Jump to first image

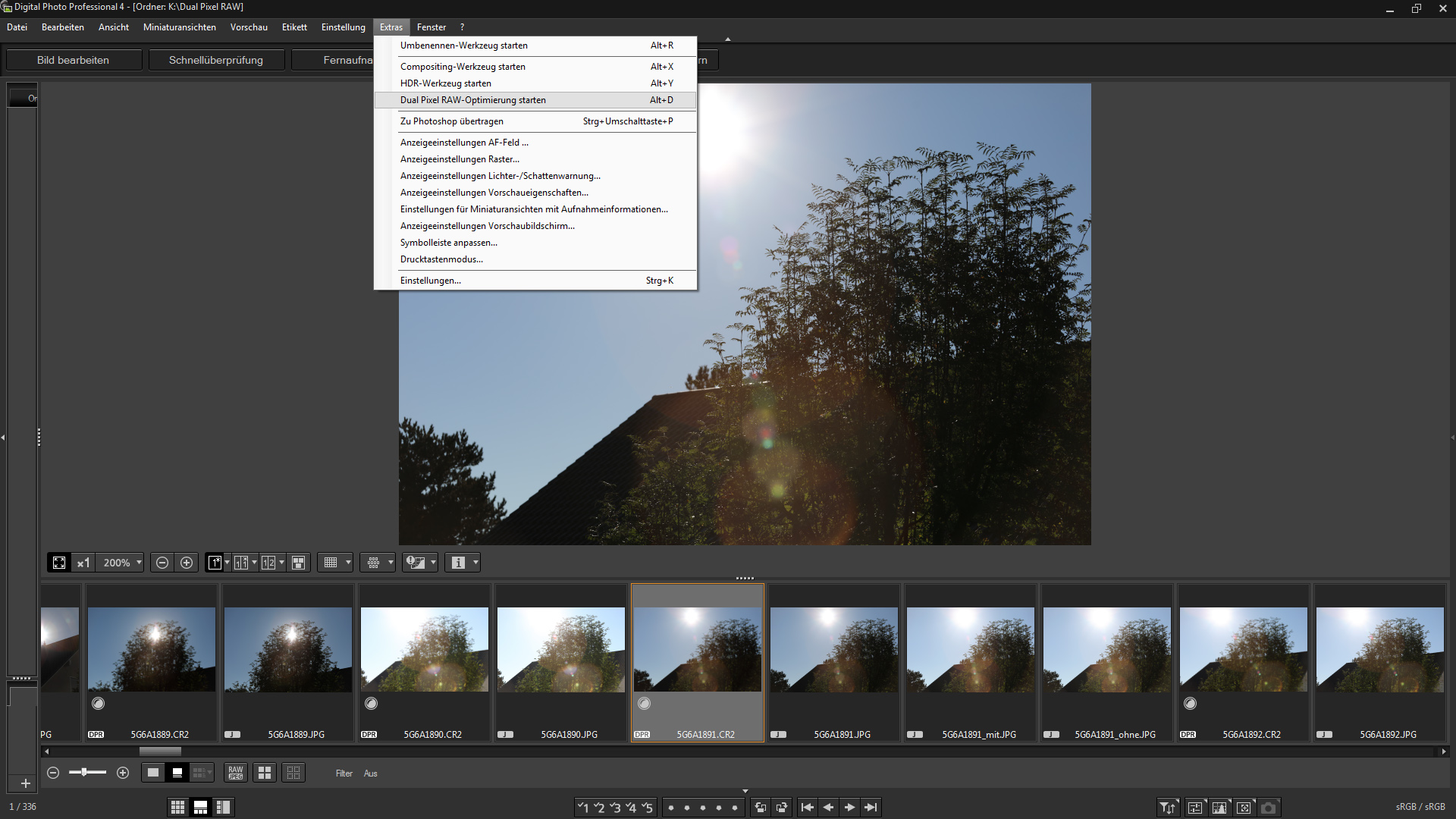click(808, 808)
